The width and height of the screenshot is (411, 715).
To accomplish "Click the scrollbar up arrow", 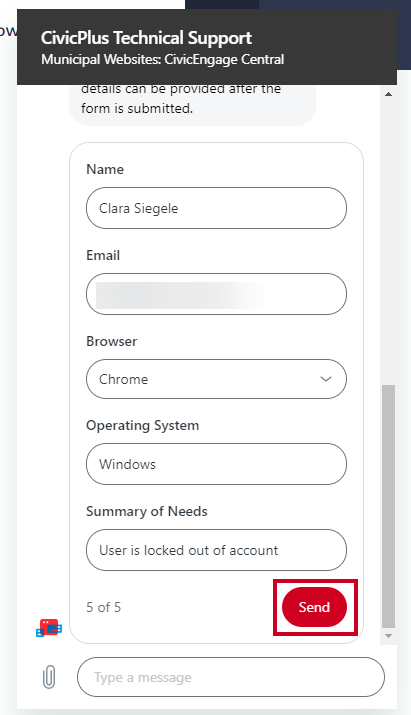I will [388, 94].
